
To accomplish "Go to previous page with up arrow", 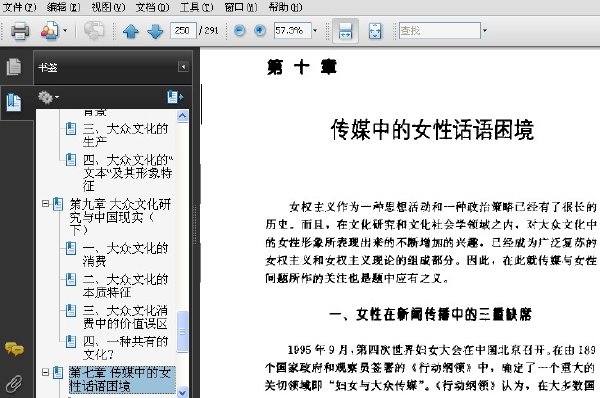I will tap(131, 31).
